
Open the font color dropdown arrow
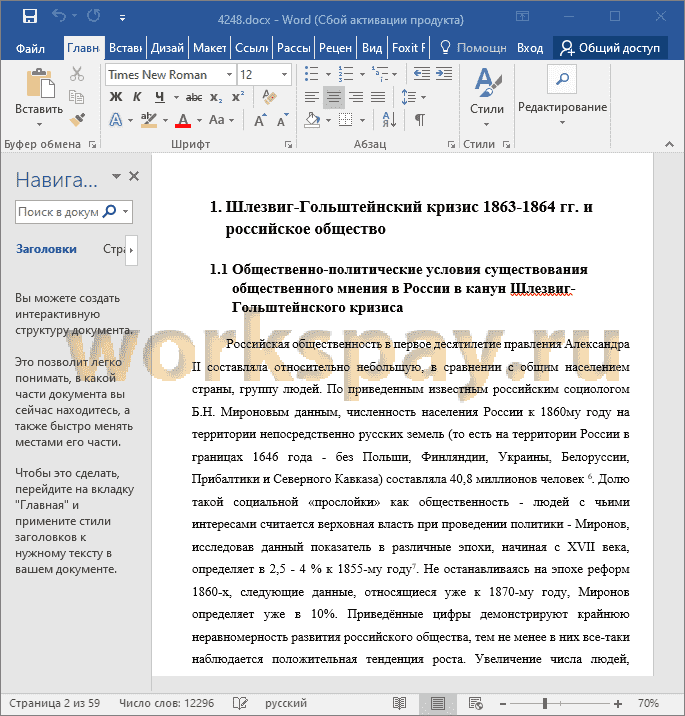coord(200,121)
